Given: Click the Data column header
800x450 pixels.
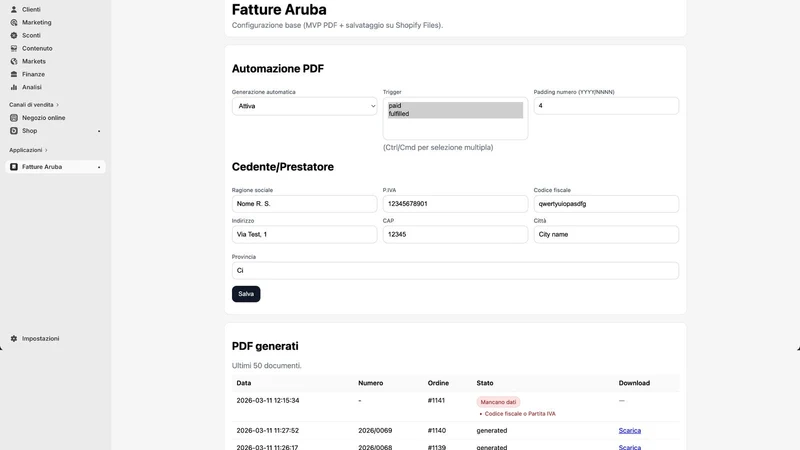Looking at the screenshot, I should point(243,383).
